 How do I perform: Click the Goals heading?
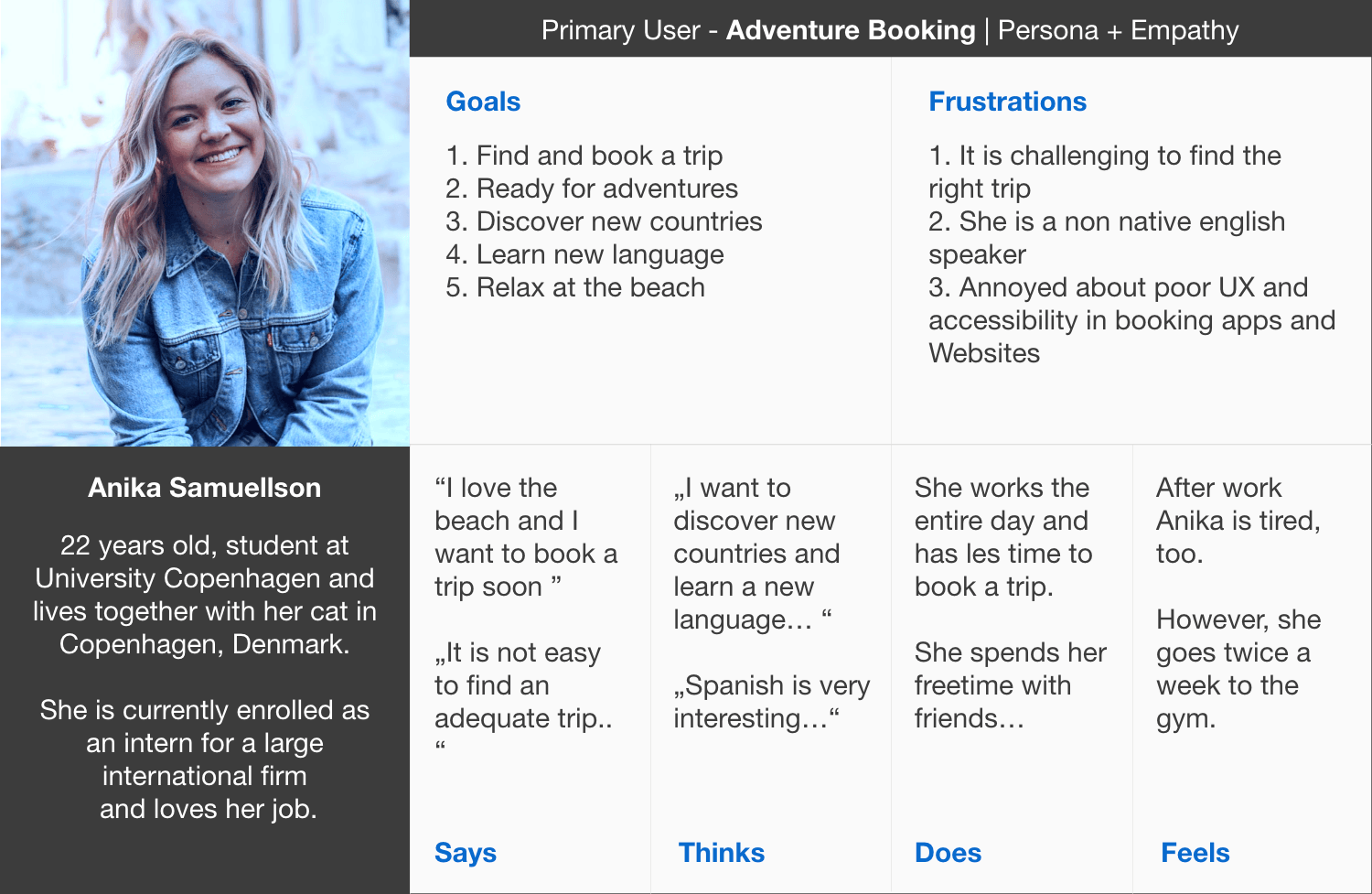pyautogui.click(x=483, y=102)
